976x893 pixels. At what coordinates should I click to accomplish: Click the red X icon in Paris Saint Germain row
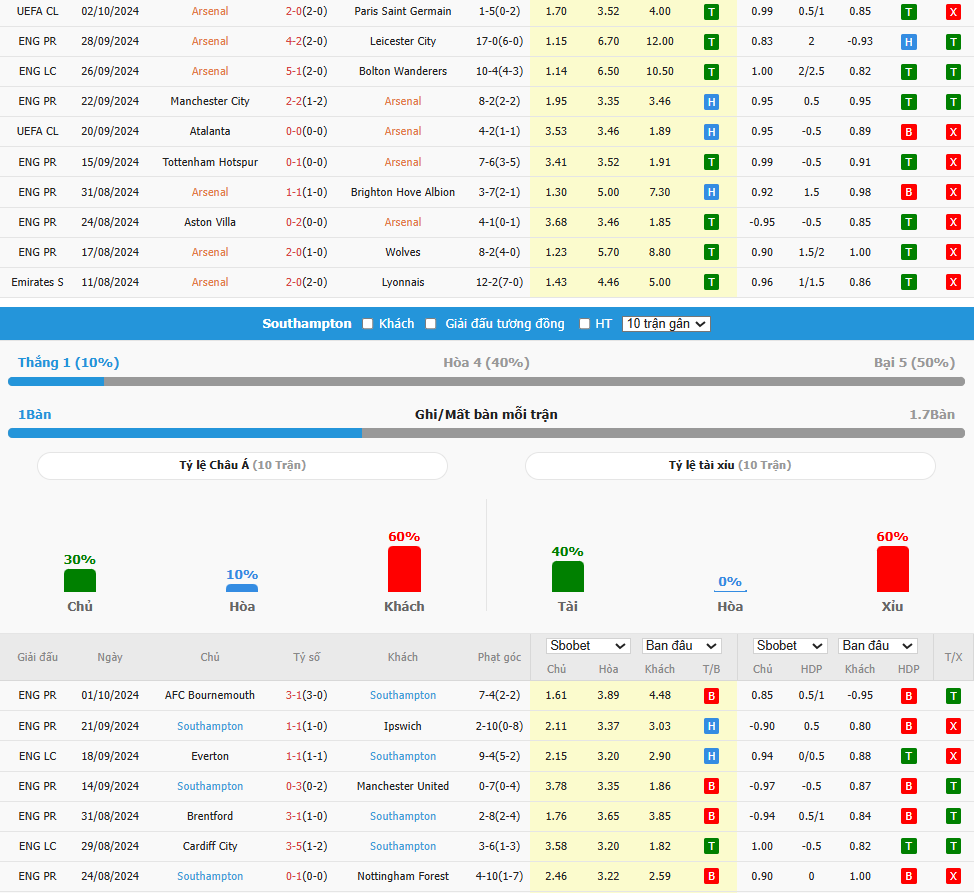pyautogui.click(x=953, y=12)
